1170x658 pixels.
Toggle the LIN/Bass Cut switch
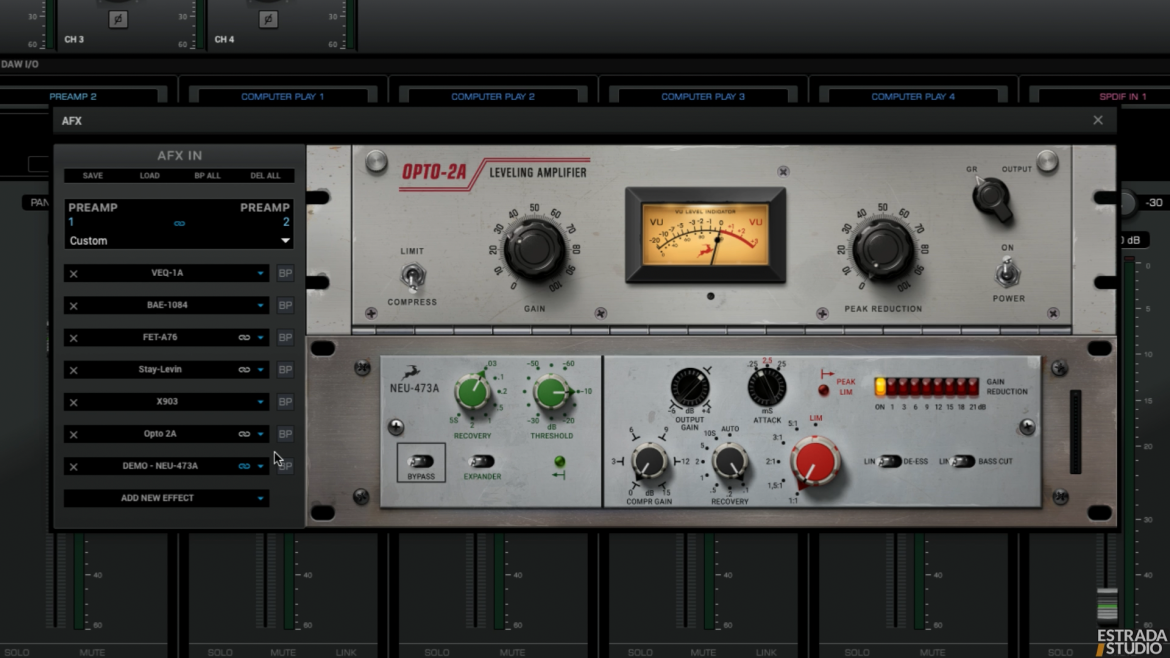tap(963, 462)
